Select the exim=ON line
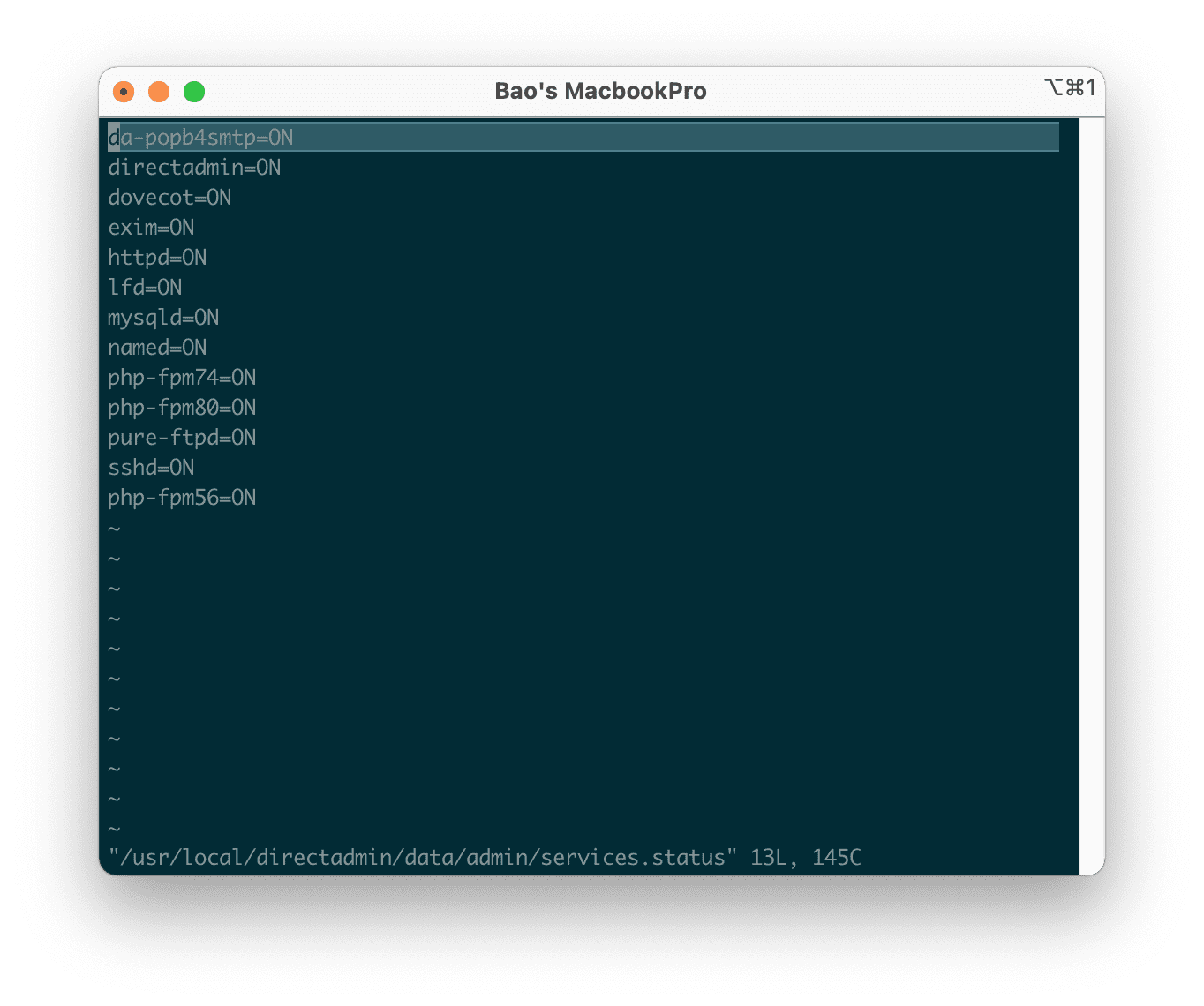The image size is (1204, 1006). pos(151,228)
